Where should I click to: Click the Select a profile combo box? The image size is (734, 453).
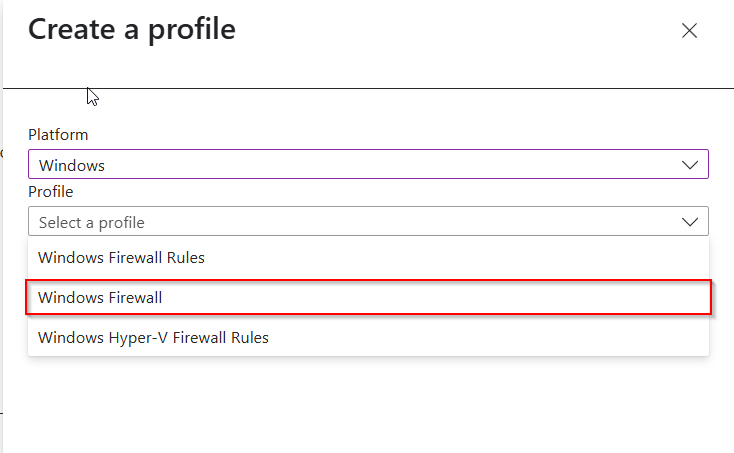[368, 222]
